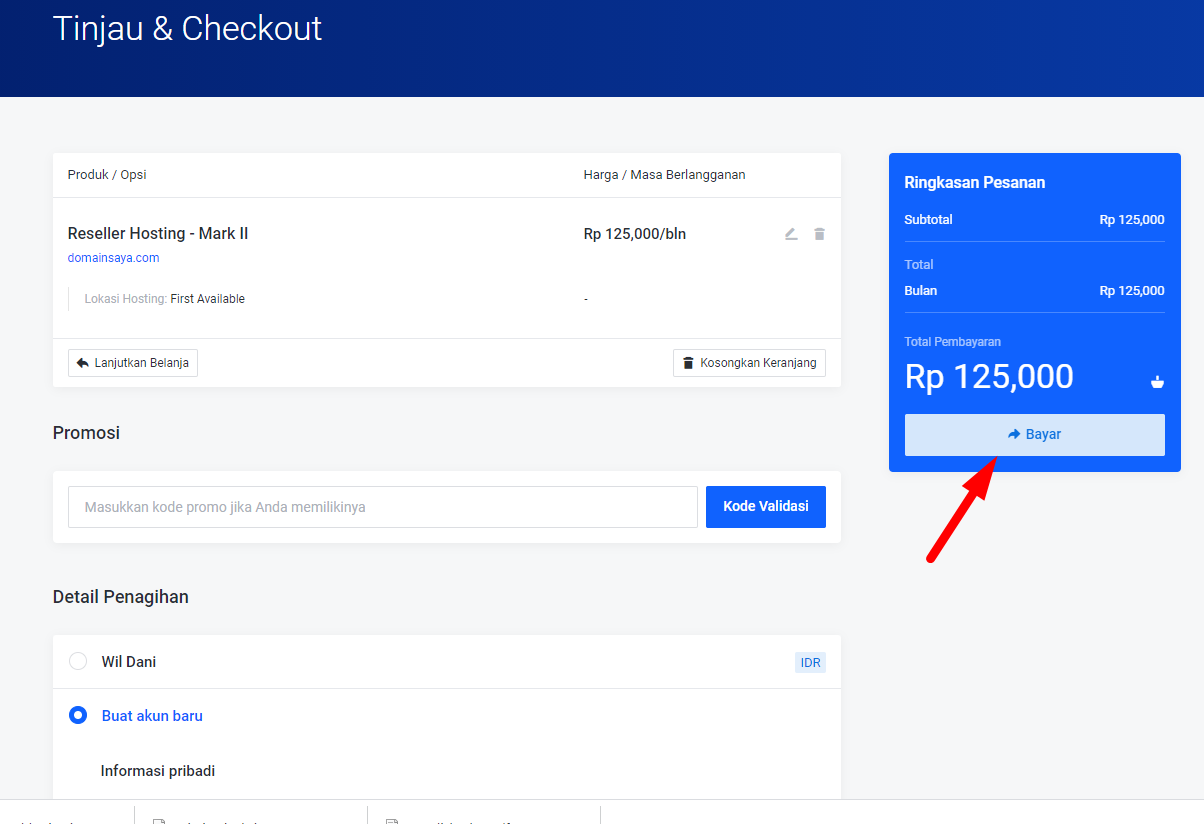Click the Rp 125,000/bln price text
Screen dimensions: 1204x824
pos(635,234)
